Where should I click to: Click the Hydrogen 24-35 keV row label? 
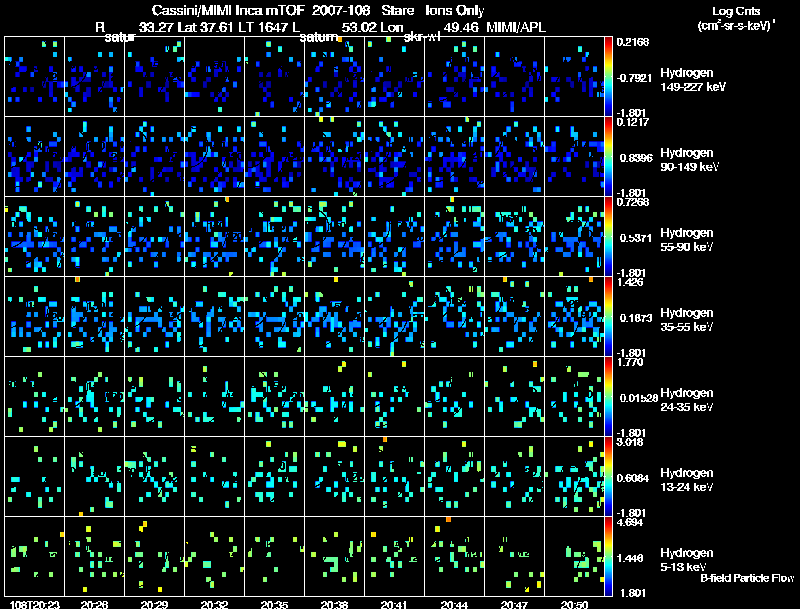(687, 400)
